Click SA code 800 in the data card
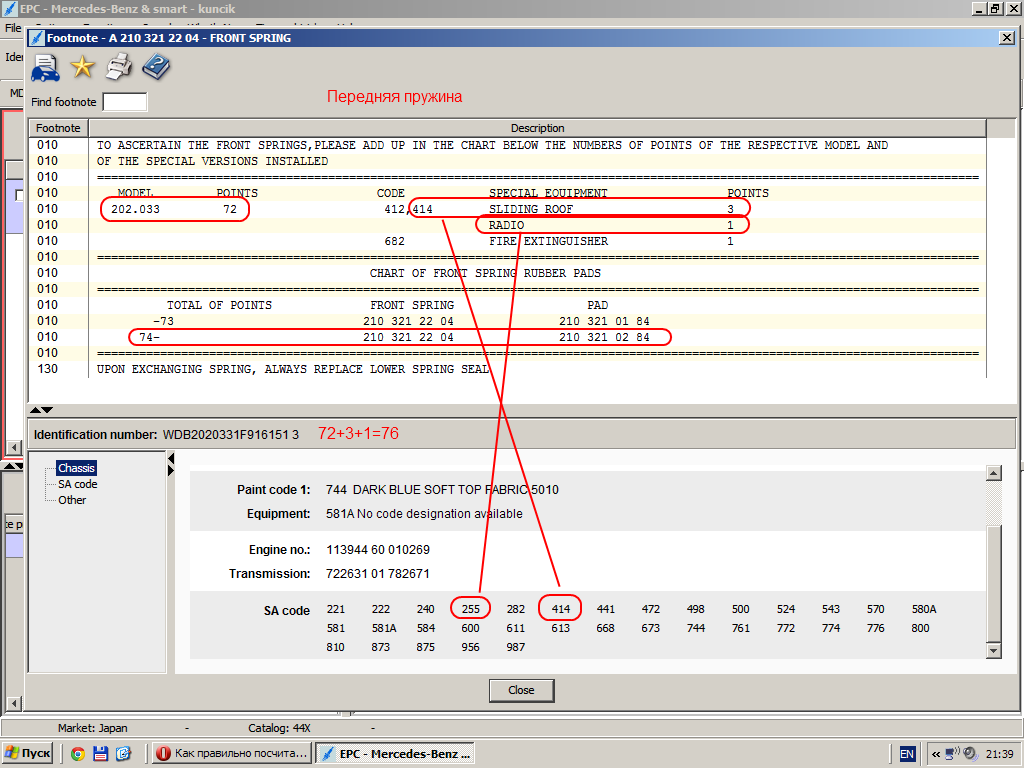The width and height of the screenshot is (1024, 768). pyautogui.click(x=920, y=628)
